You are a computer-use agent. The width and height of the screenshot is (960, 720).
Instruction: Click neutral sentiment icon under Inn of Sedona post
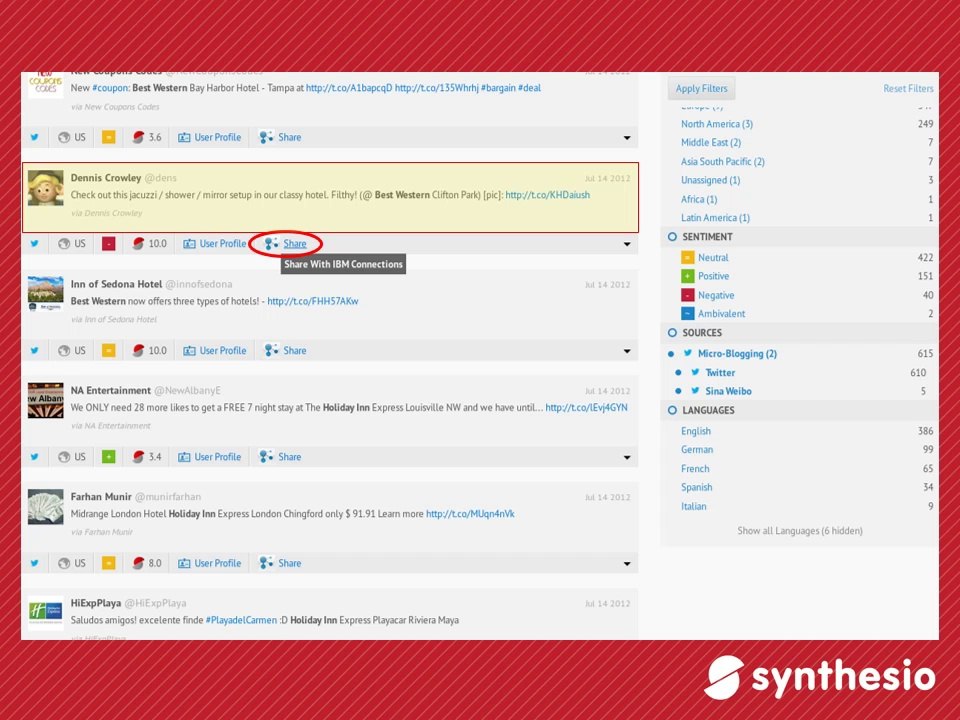coord(108,350)
